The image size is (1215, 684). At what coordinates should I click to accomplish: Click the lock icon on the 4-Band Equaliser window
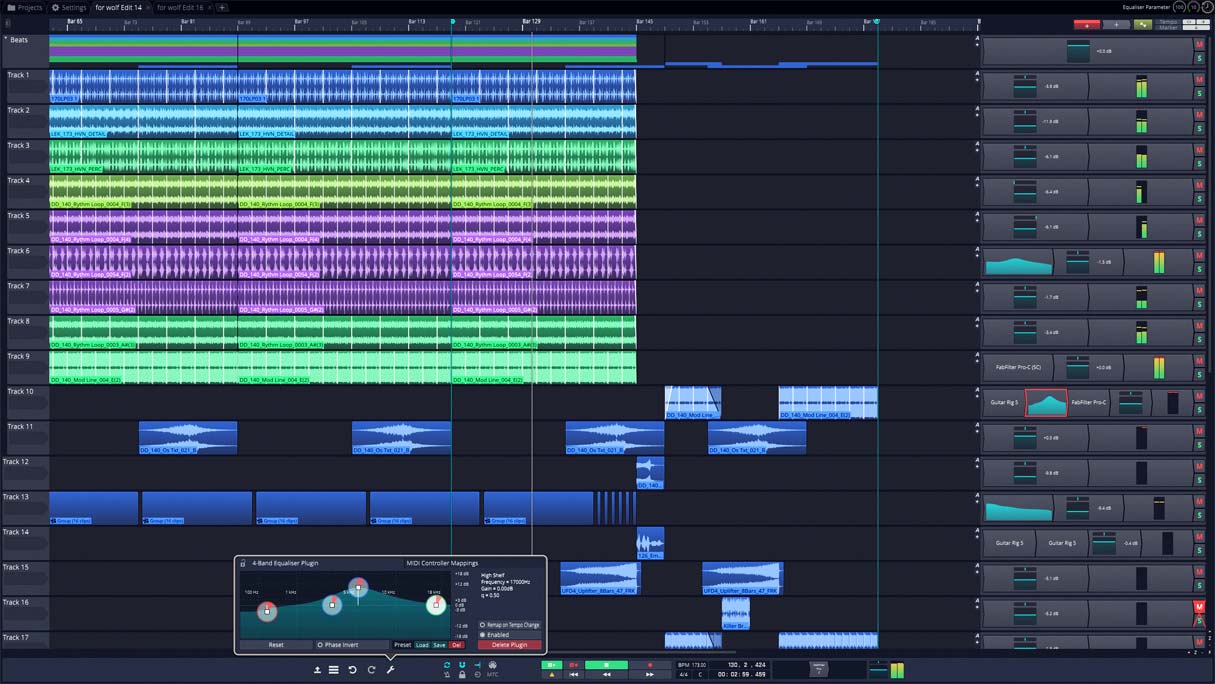click(242, 564)
